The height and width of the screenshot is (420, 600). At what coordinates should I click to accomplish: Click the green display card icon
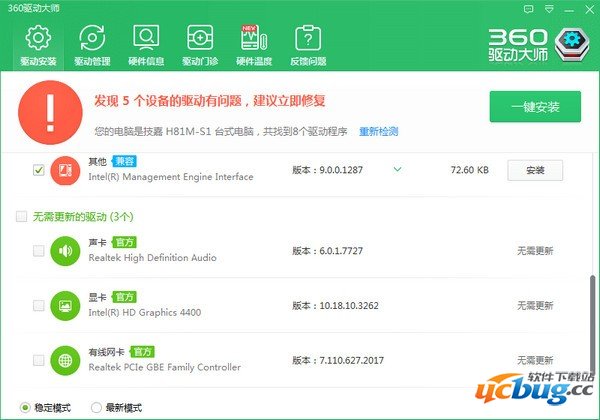[x=65, y=306]
